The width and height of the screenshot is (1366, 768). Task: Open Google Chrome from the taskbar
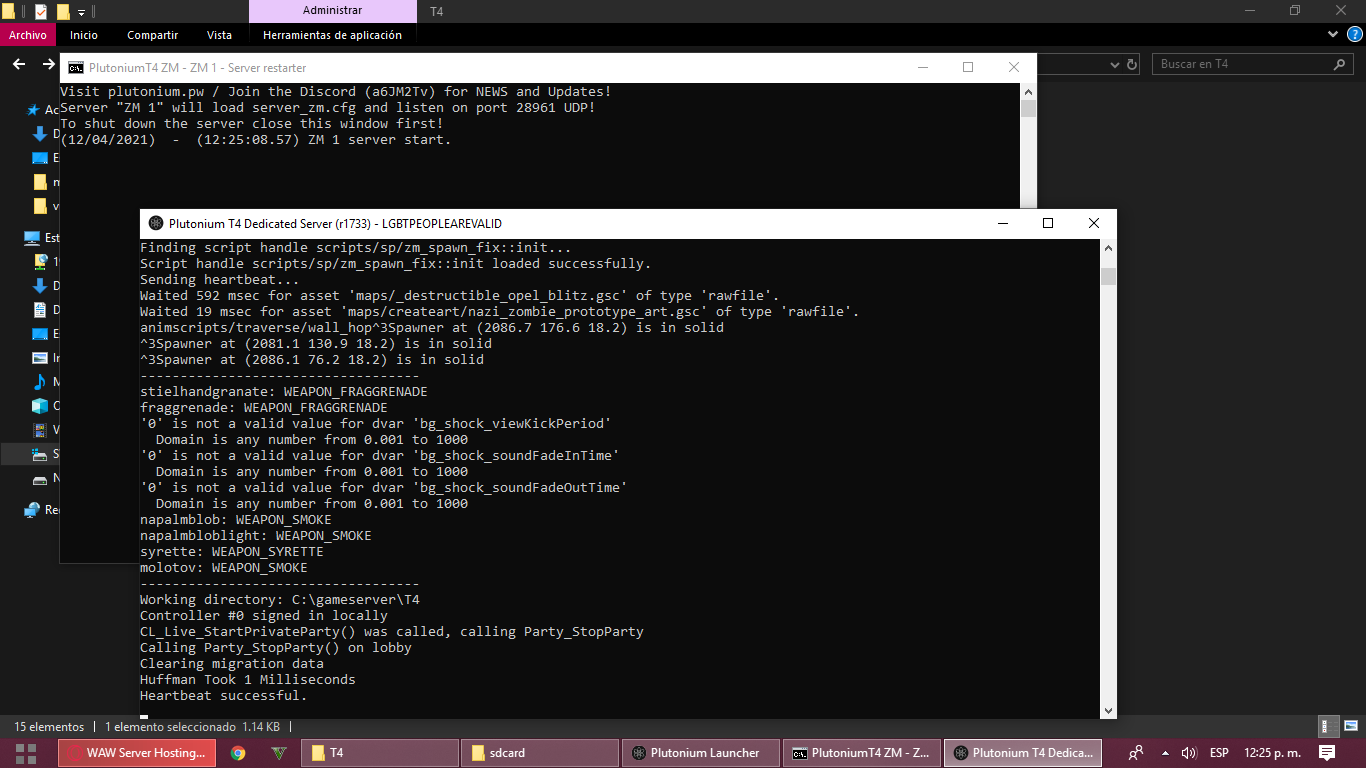(x=238, y=753)
